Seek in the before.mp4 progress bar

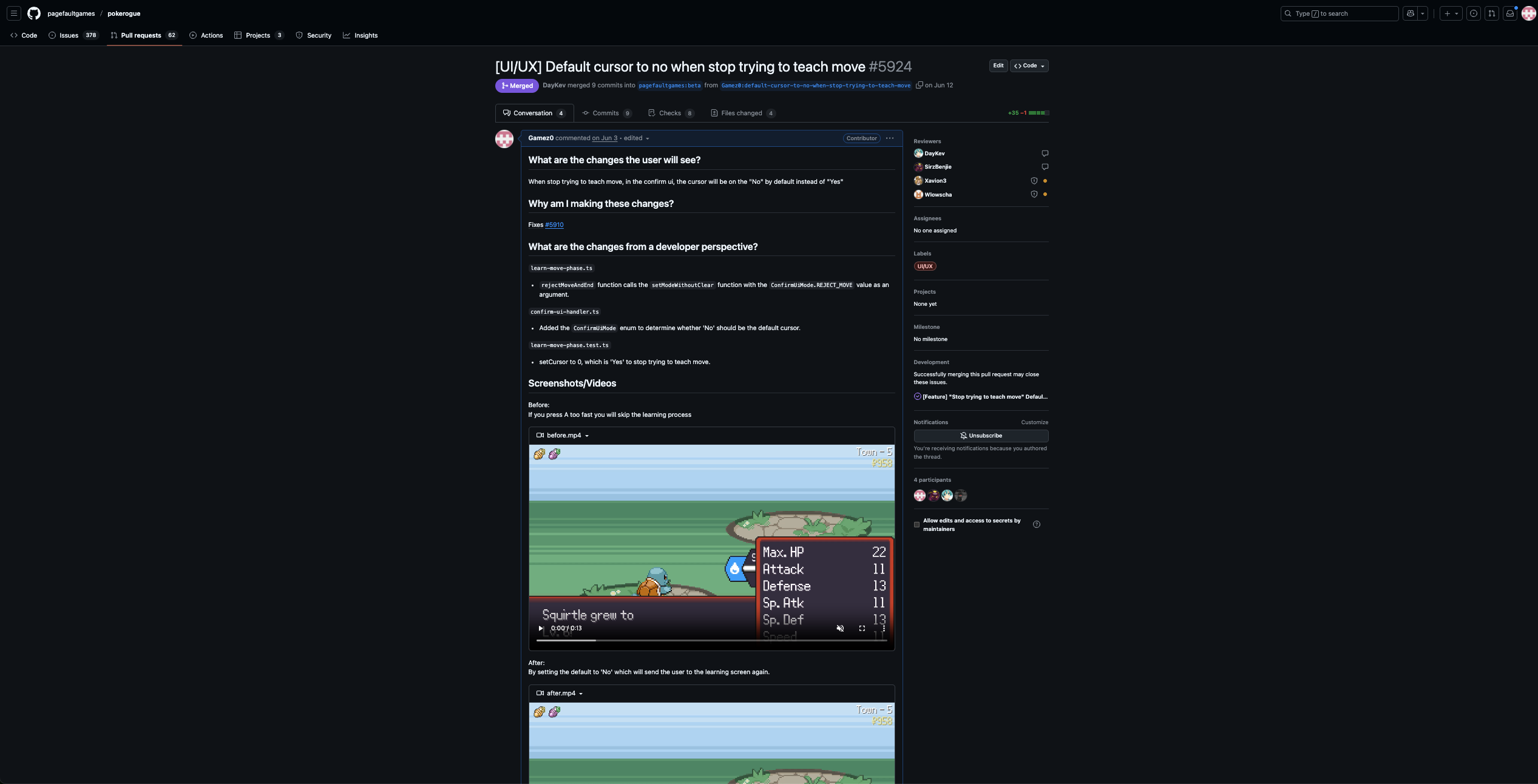point(711,640)
